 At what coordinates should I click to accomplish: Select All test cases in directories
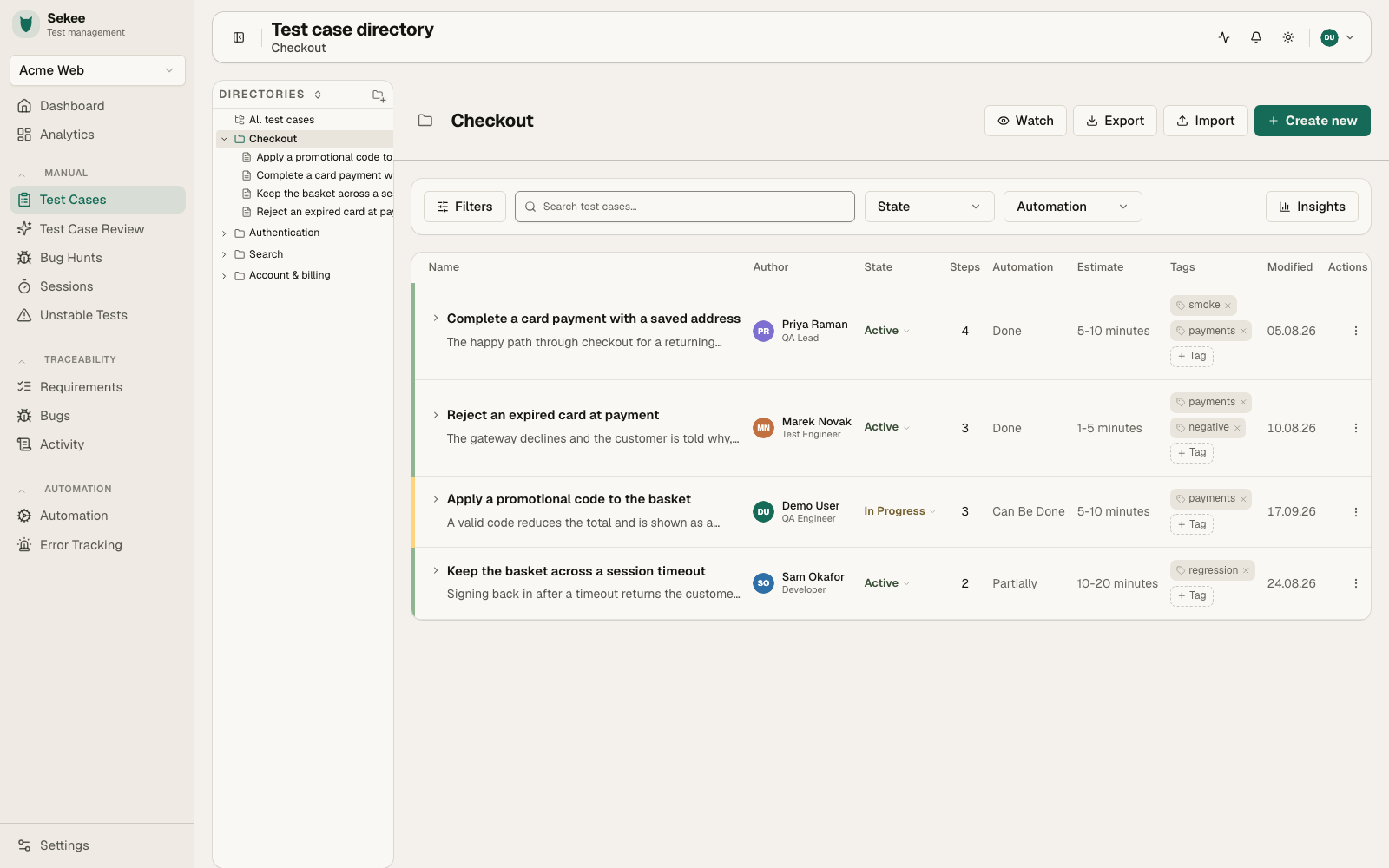click(x=305, y=120)
